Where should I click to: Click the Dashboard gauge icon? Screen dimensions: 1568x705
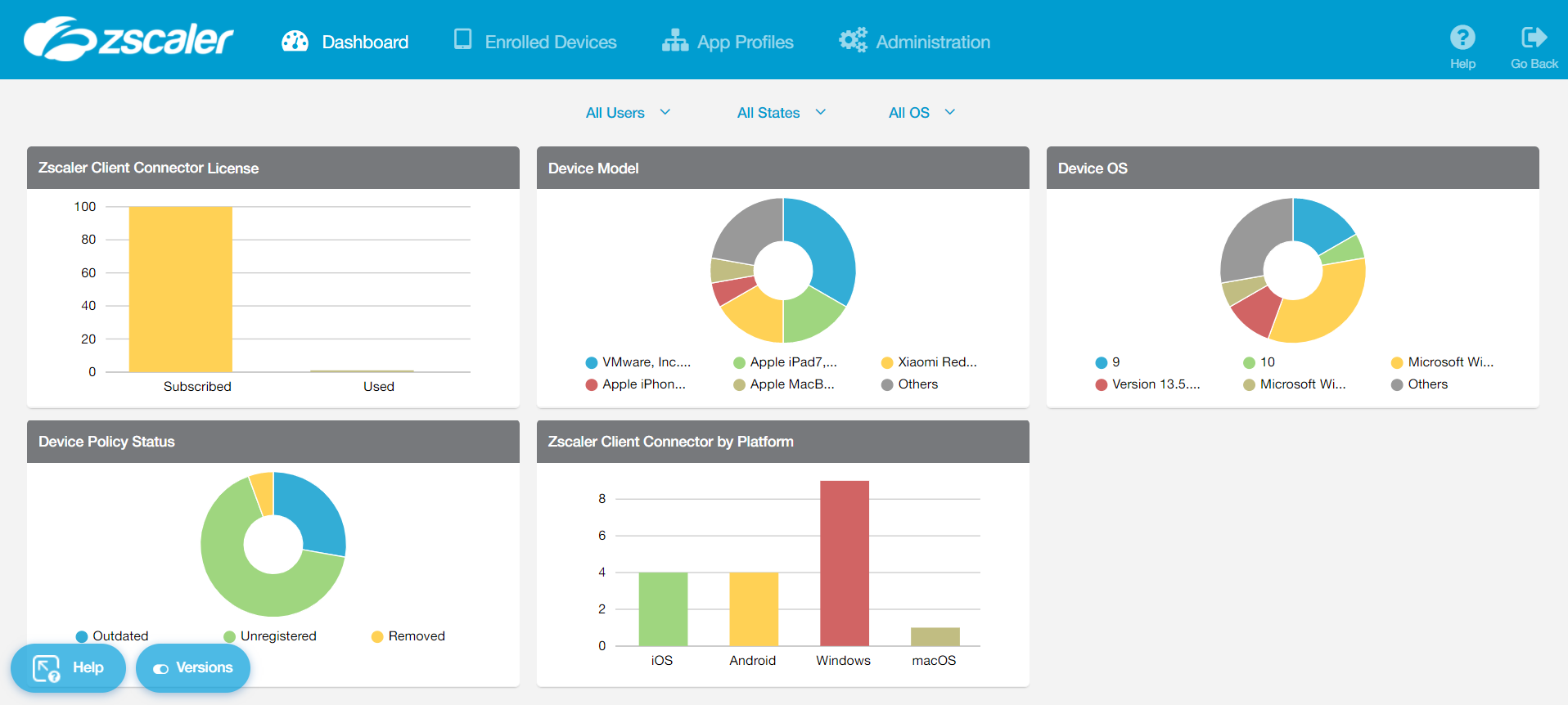295,41
